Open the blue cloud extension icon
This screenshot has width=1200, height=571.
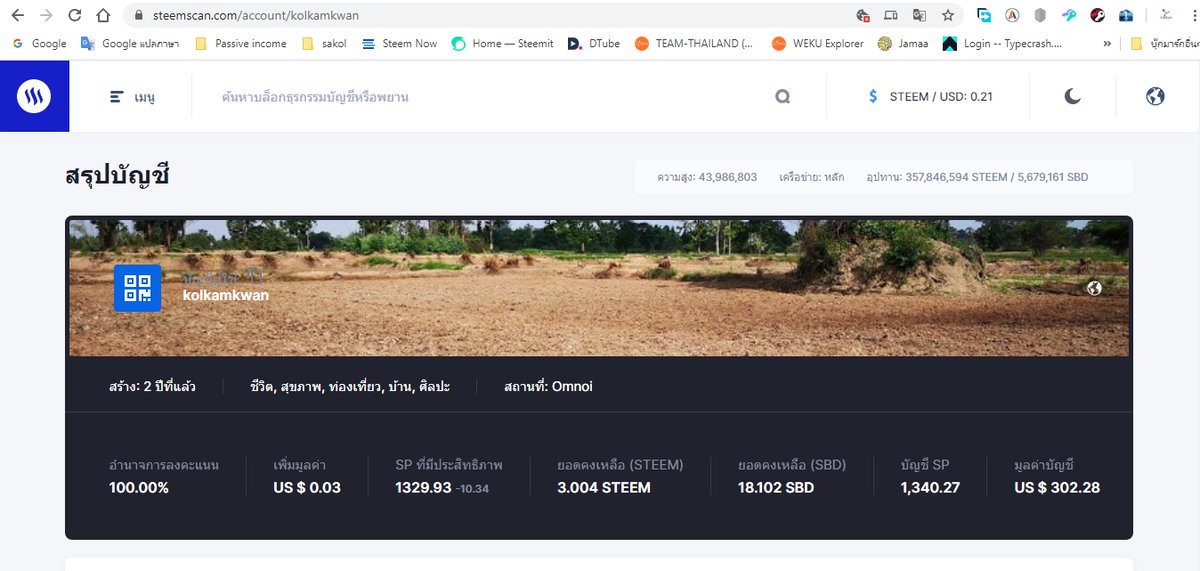click(1126, 15)
